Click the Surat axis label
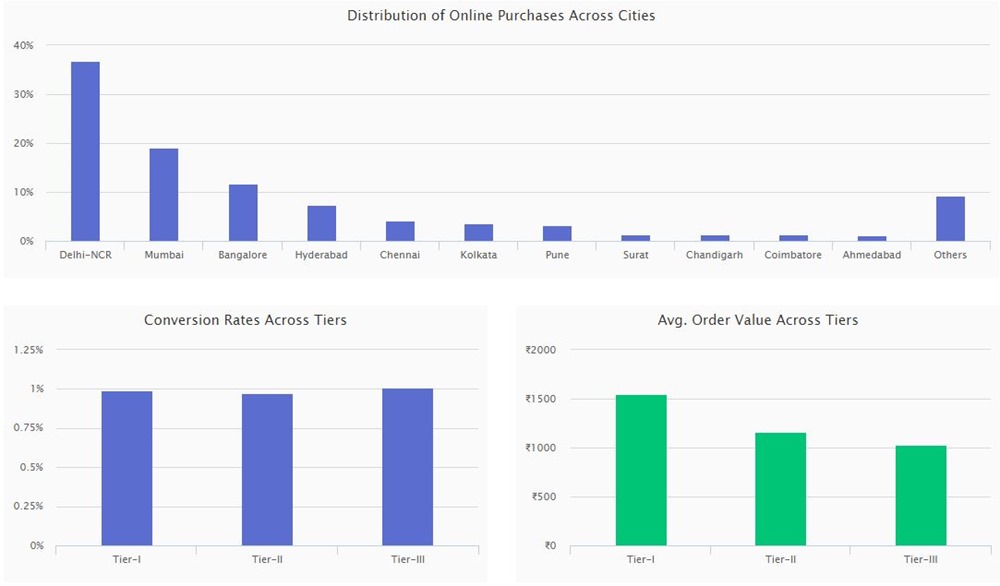1000x586 pixels. [x=636, y=255]
